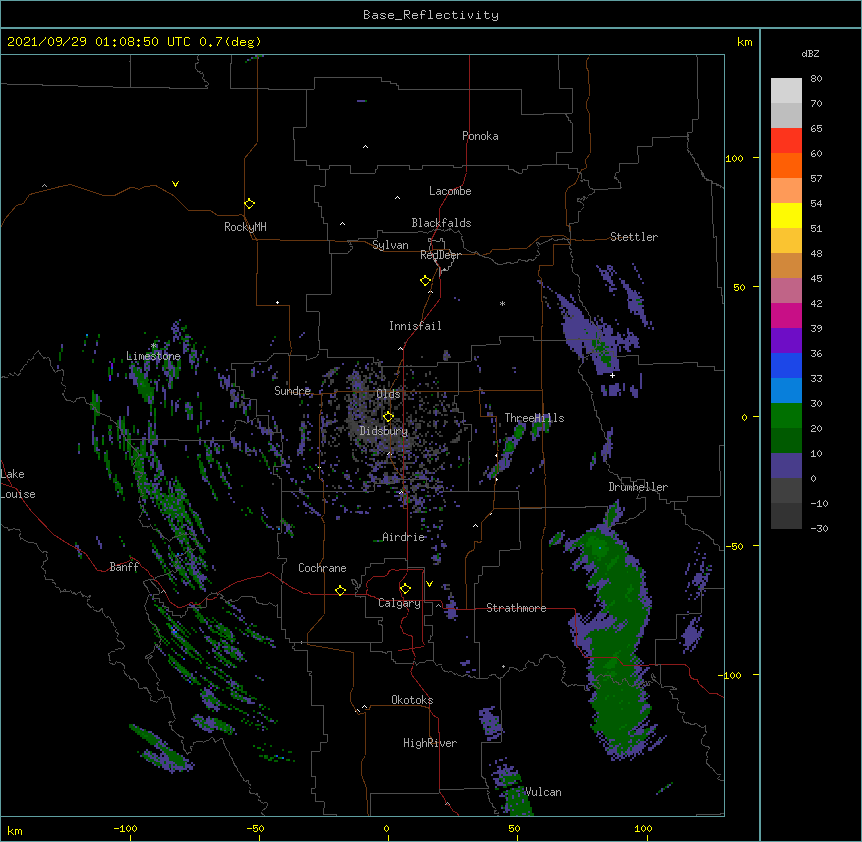Click the km label at bottom left
Screen dimensions: 862x842
(15, 830)
